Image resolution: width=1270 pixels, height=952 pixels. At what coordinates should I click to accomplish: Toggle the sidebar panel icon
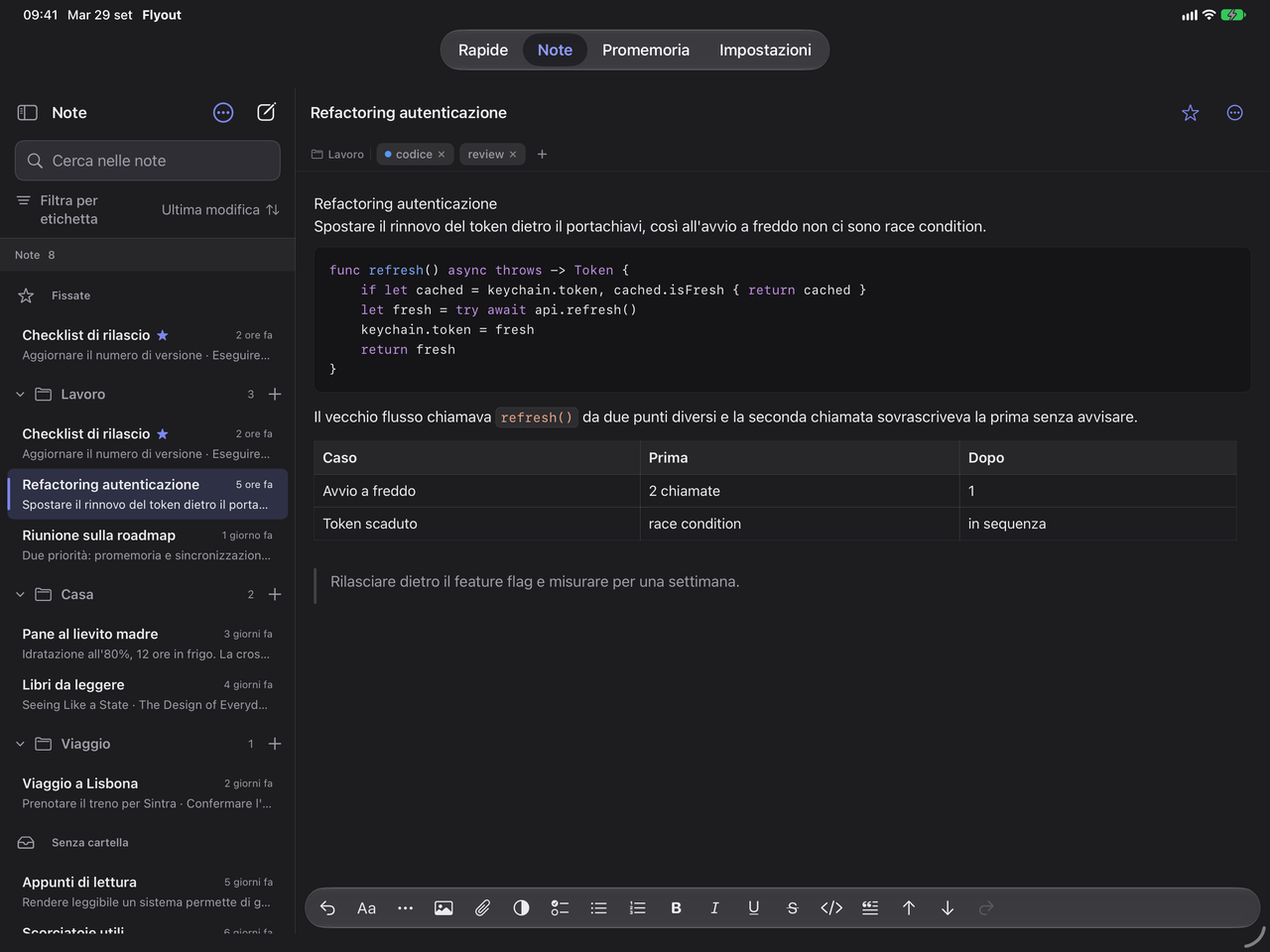tap(28, 113)
